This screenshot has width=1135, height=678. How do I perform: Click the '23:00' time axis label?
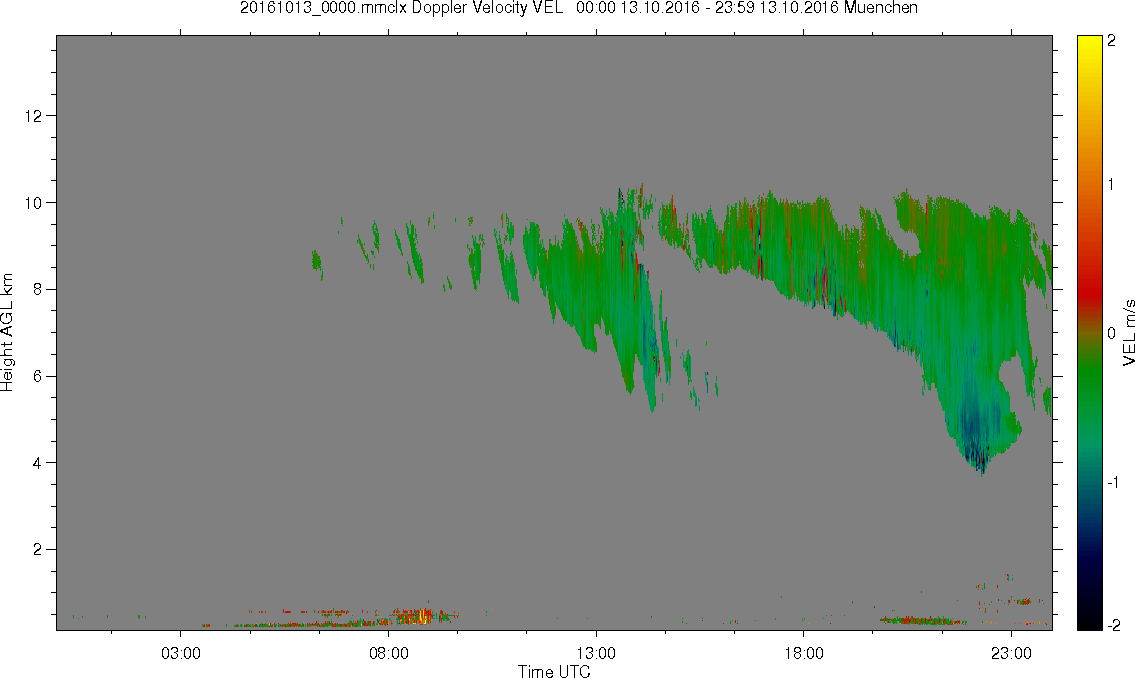pyautogui.click(x=1012, y=653)
